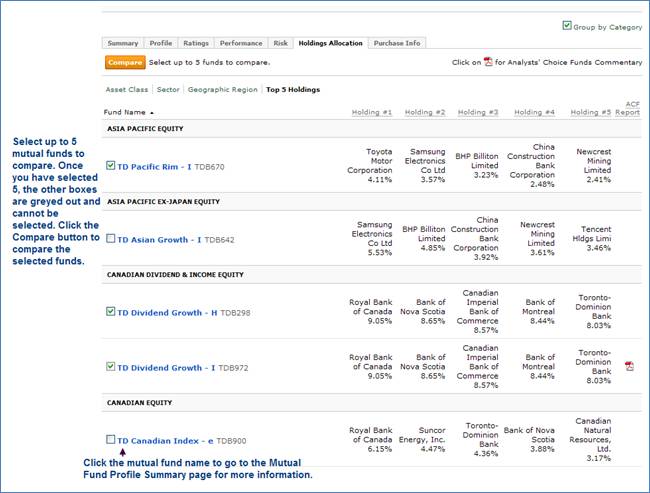650x493 pixels.
Task: Open TD Dividend Growth - I fund profile
Action: pyautogui.click(x=166, y=368)
